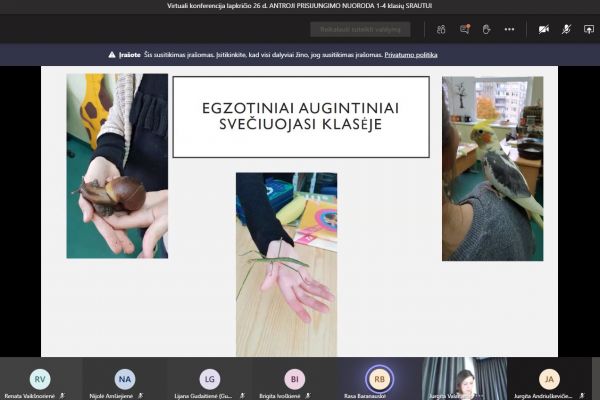
Task: Click muted mic icon beside Brigita's name
Action: [308, 396]
